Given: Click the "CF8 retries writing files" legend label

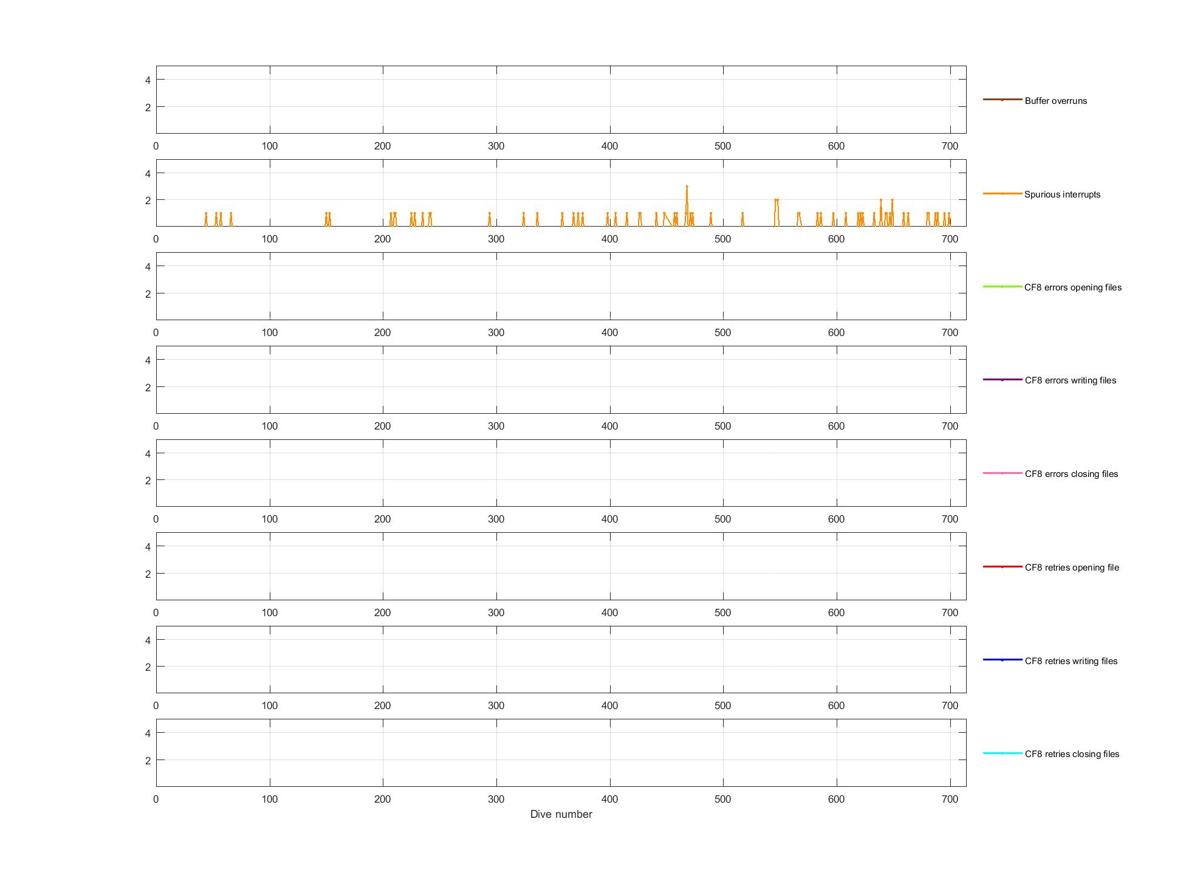Looking at the screenshot, I should (x=1071, y=661).
